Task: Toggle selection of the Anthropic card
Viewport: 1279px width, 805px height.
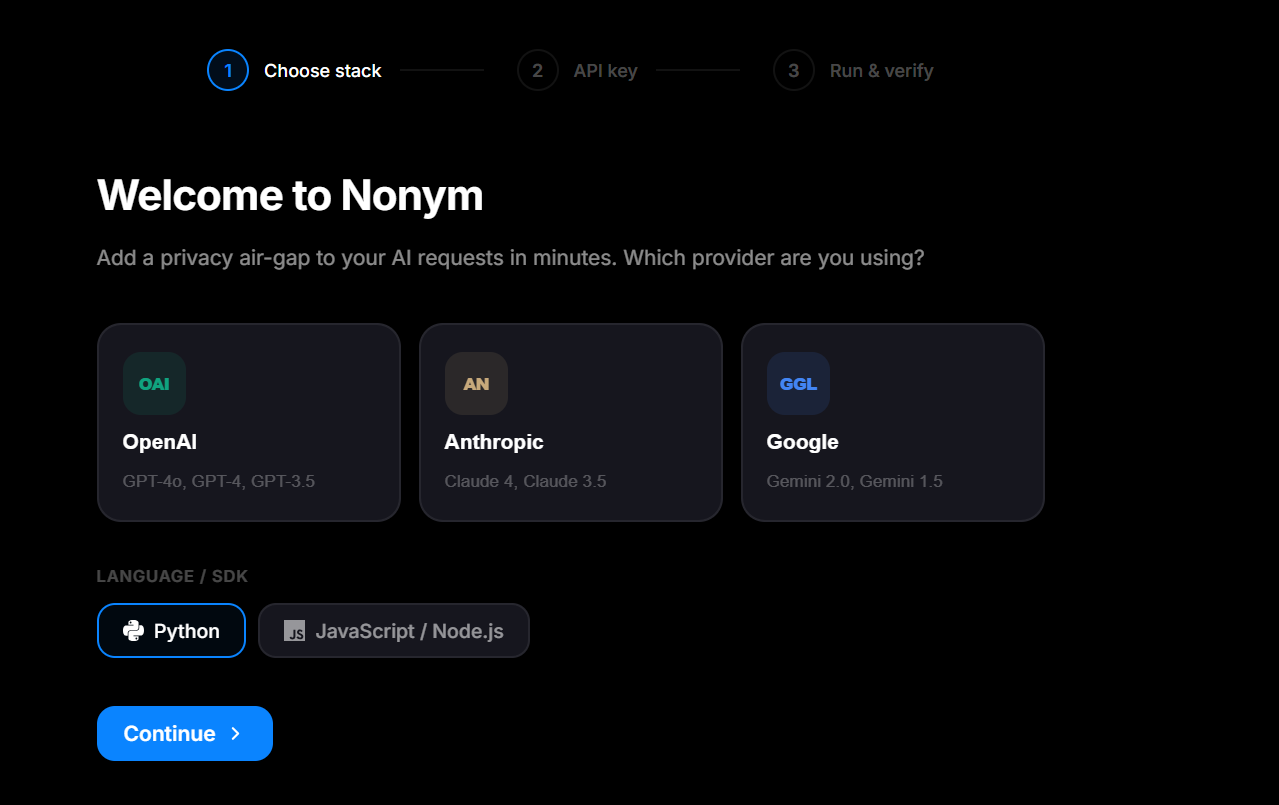Action: point(570,422)
